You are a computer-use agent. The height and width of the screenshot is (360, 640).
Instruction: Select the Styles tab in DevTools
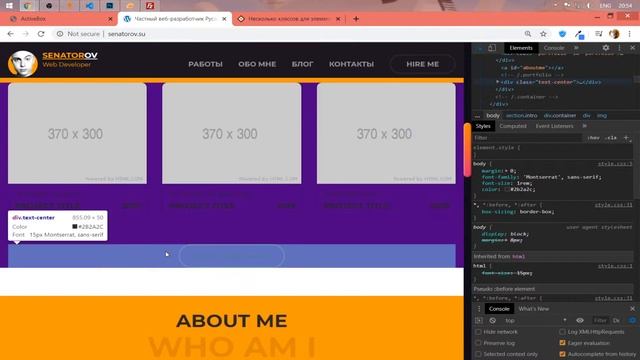tap(483, 126)
